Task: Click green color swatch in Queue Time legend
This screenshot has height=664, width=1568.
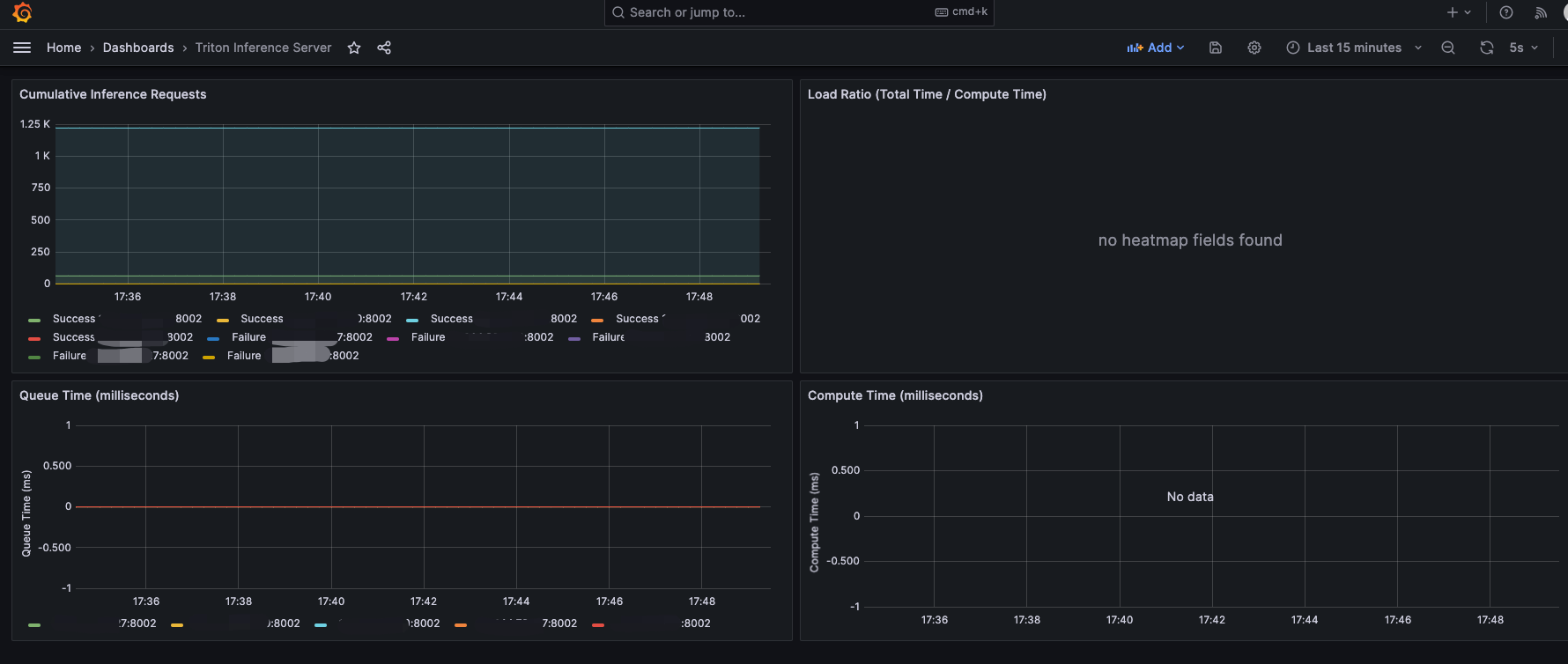Action: pos(34,624)
